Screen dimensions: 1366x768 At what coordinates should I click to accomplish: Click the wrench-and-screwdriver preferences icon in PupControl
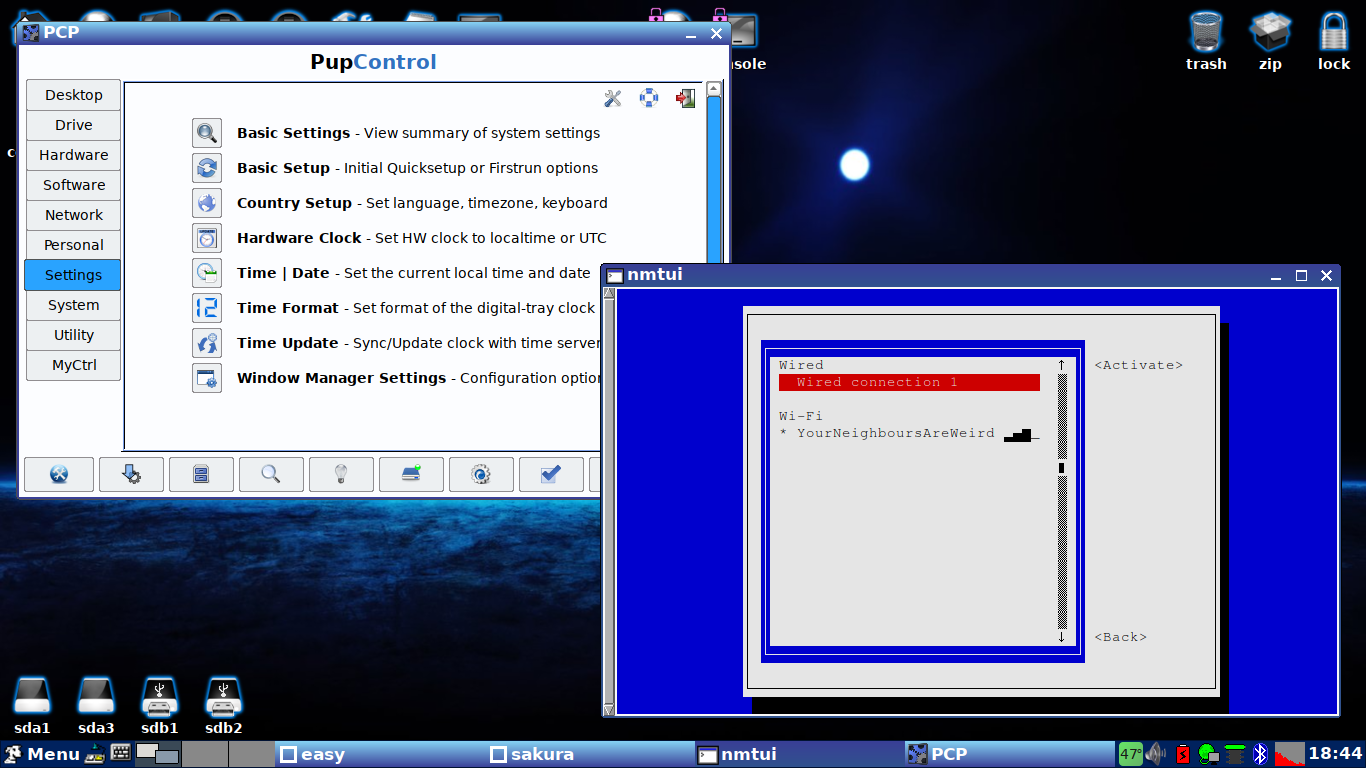[613, 98]
